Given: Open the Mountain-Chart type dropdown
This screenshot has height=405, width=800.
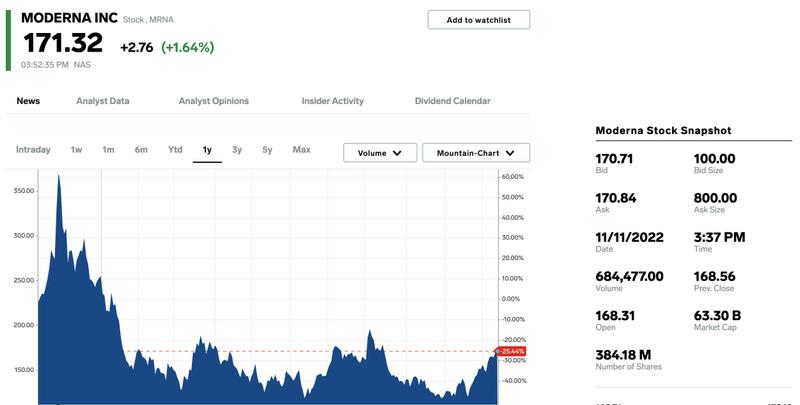Looking at the screenshot, I should 476,153.
